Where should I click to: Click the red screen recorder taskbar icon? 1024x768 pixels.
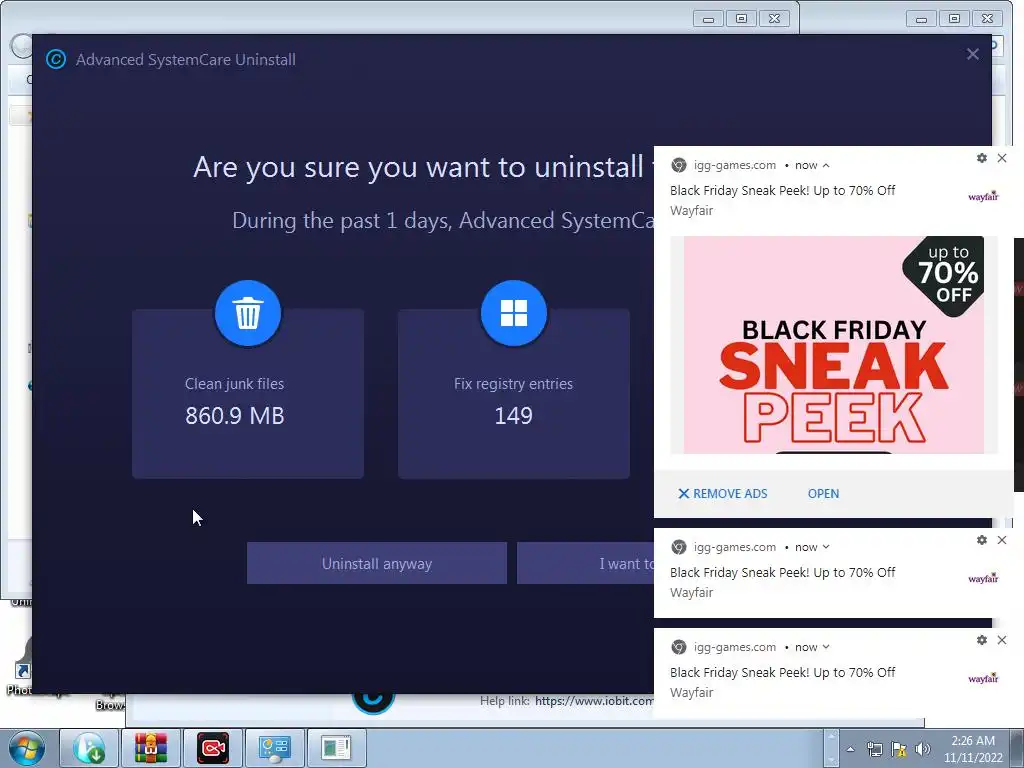tap(213, 748)
